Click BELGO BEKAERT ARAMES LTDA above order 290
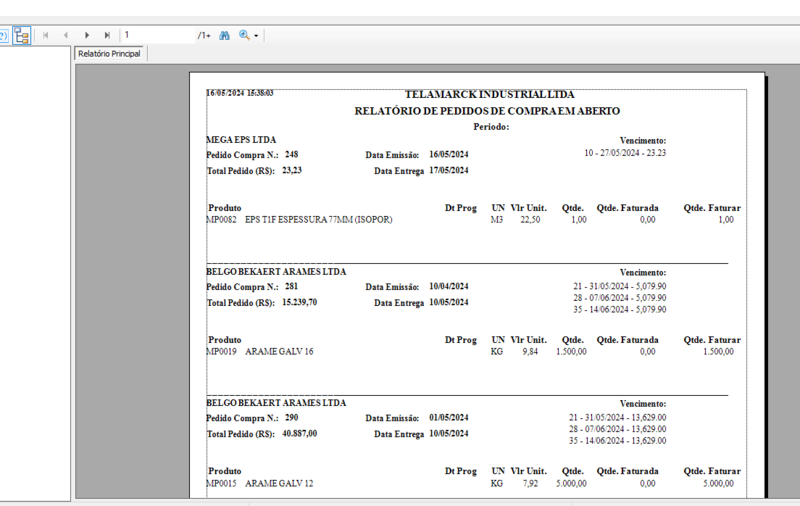The width and height of the screenshot is (800, 506). tap(276, 403)
